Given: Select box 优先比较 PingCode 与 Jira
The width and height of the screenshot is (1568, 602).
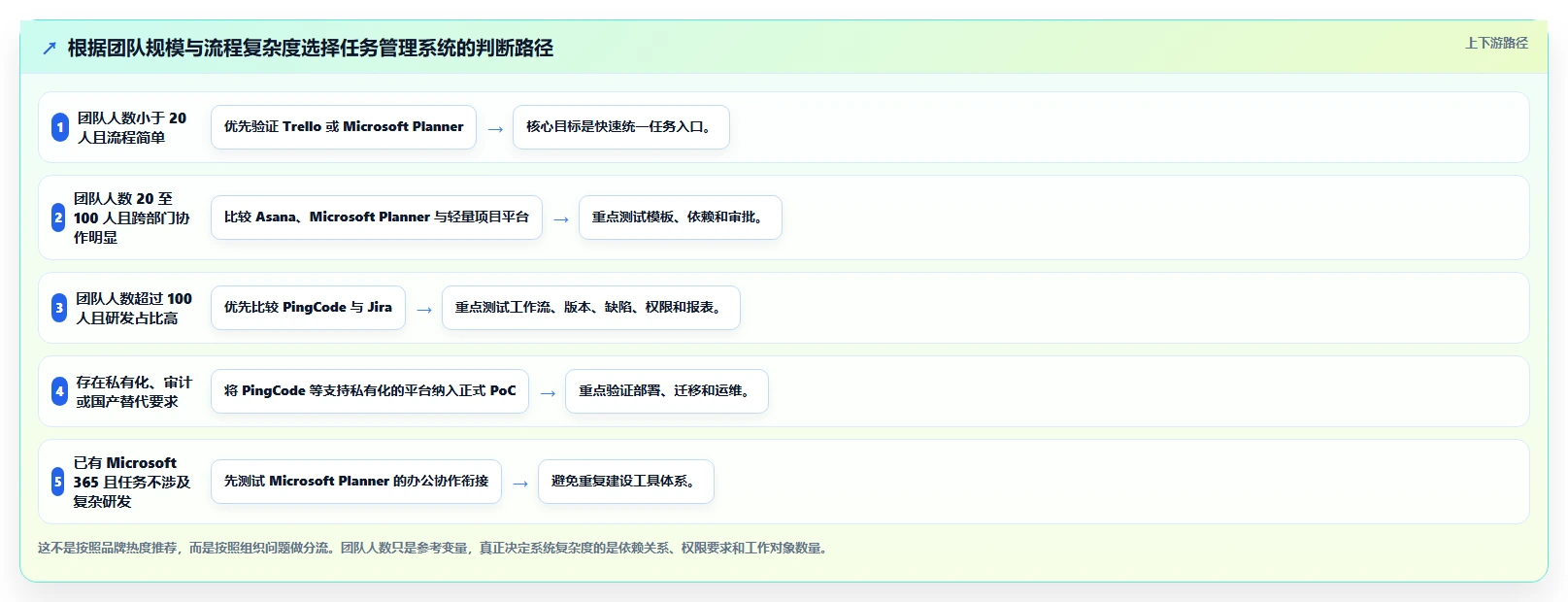Looking at the screenshot, I should 309,308.
